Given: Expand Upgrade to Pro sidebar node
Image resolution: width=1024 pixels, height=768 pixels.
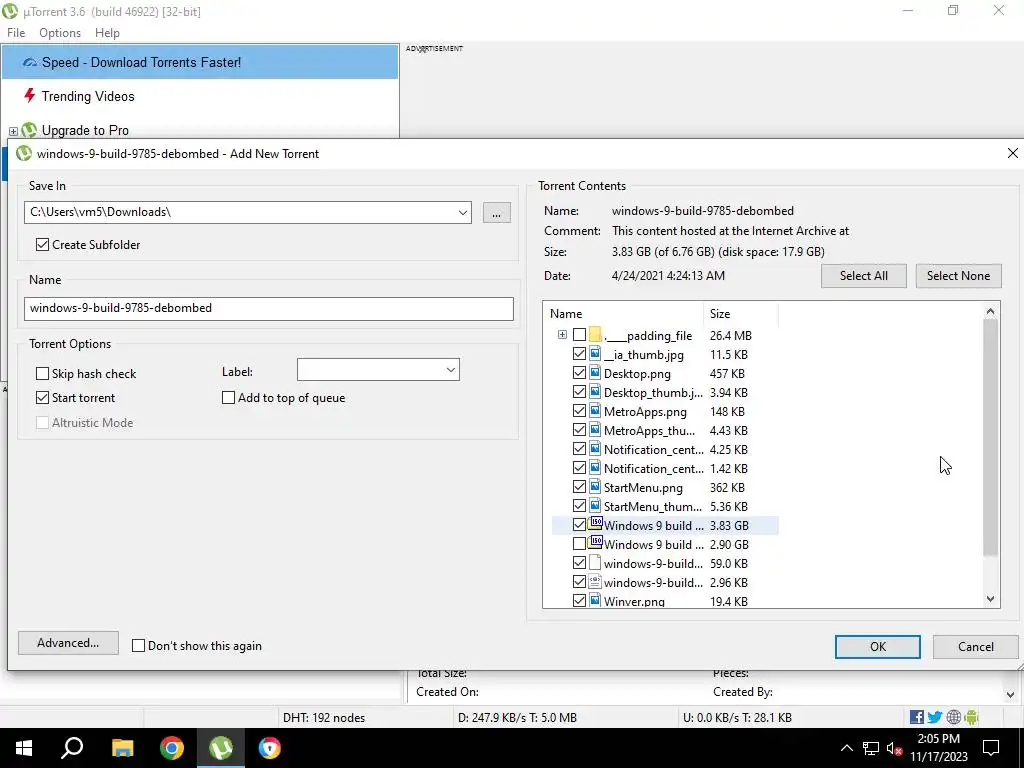Looking at the screenshot, I should pyautogui.click(x=13, y=131).
